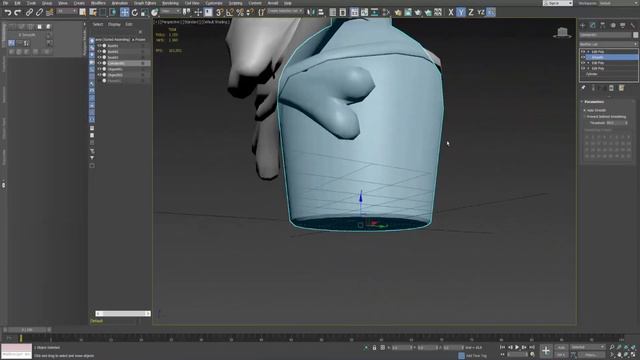Open the Hierarchy command panel tab
This screenshot has width=640, height=360.
[603, 25]
